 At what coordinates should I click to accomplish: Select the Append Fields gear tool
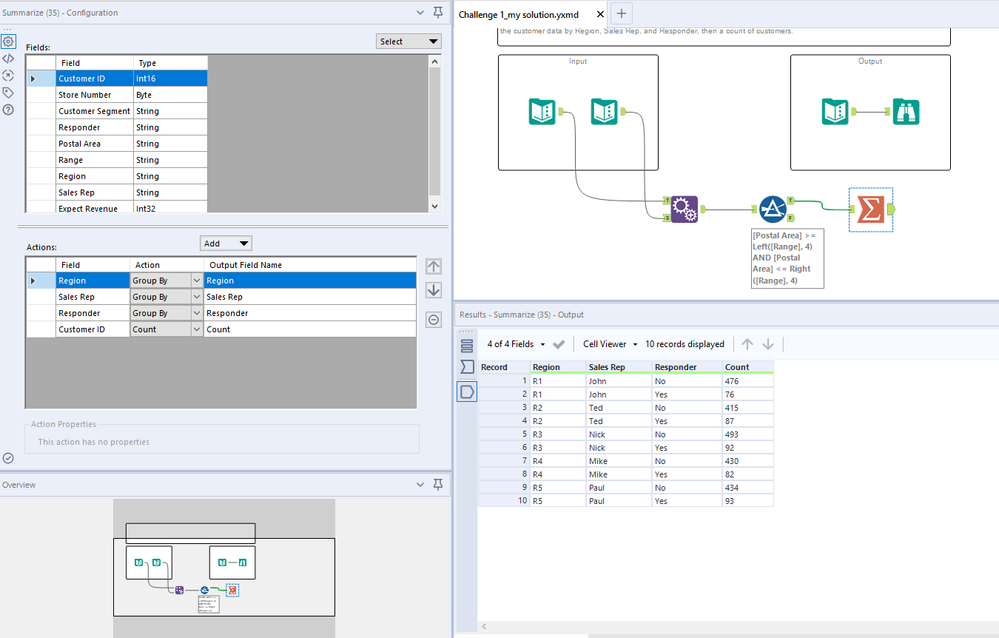(683, 209)
